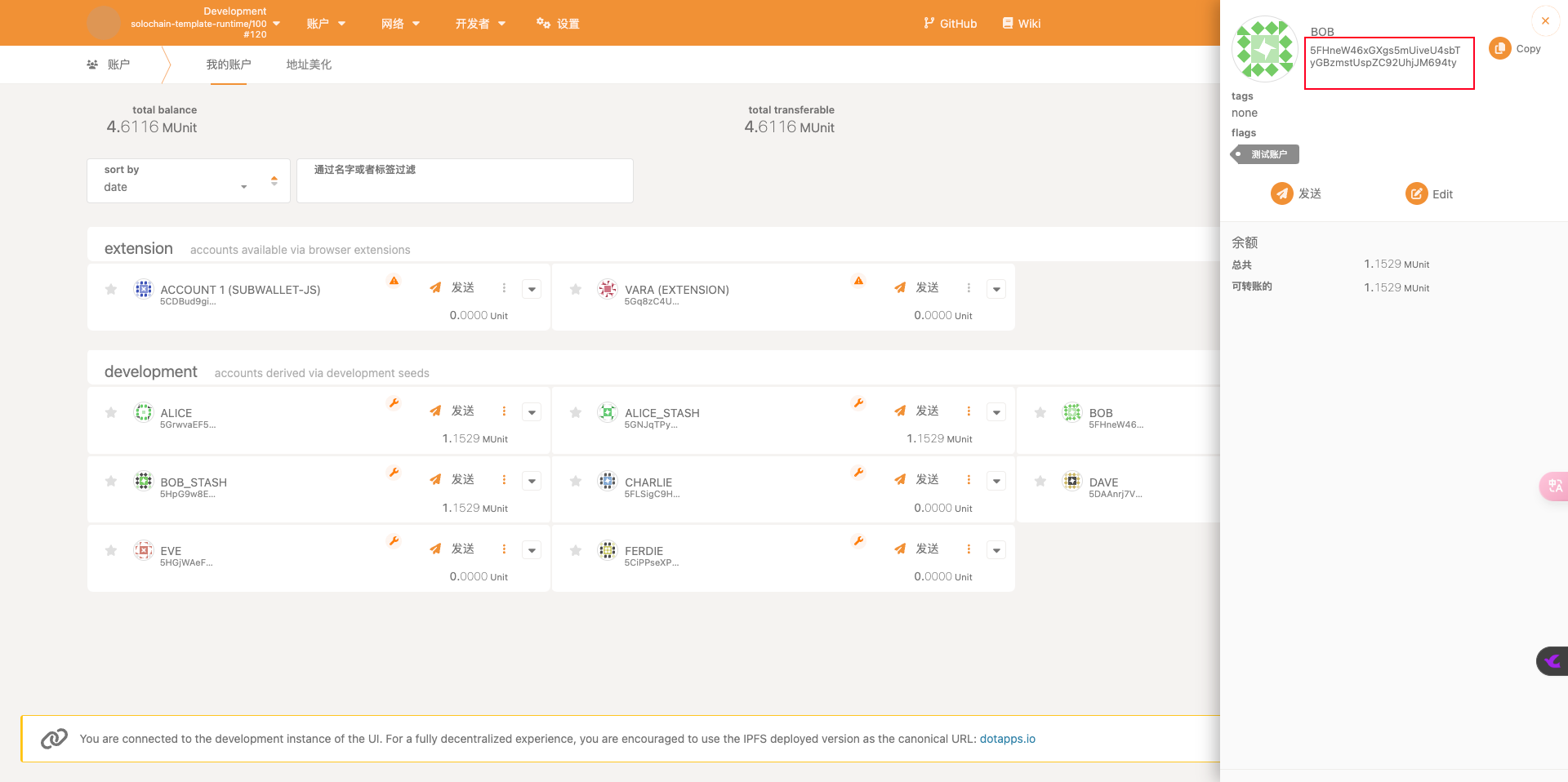Favorite the ALICE_STASH account star
The width and height of the screenshot is (1568, 782).
pos(576,413)
